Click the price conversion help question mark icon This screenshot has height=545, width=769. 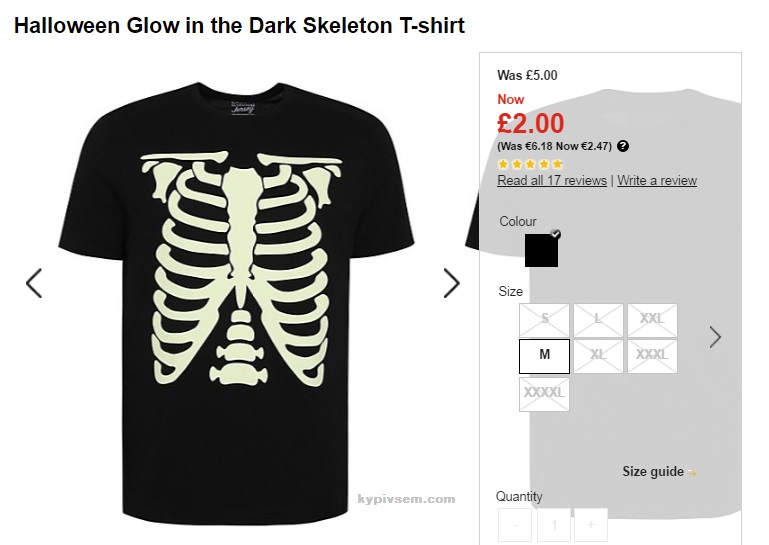coord(623,146)
